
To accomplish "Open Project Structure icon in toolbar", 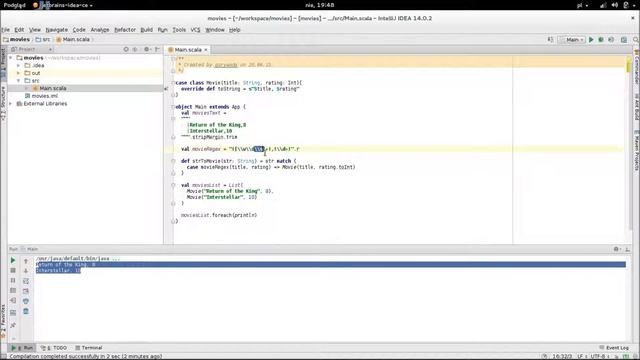I will pos(624,40).
